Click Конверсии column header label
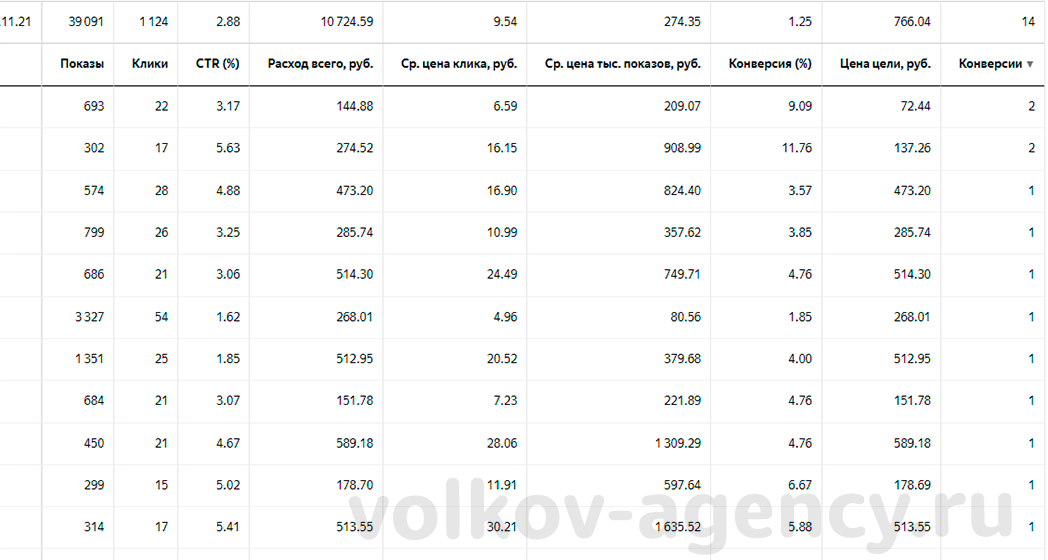 pyautogui.click(x=990, y=64)
